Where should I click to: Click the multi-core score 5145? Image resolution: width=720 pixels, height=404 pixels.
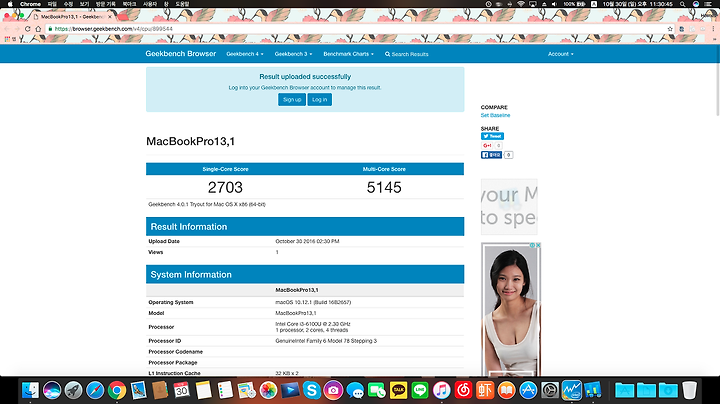[x=384, y=187]
